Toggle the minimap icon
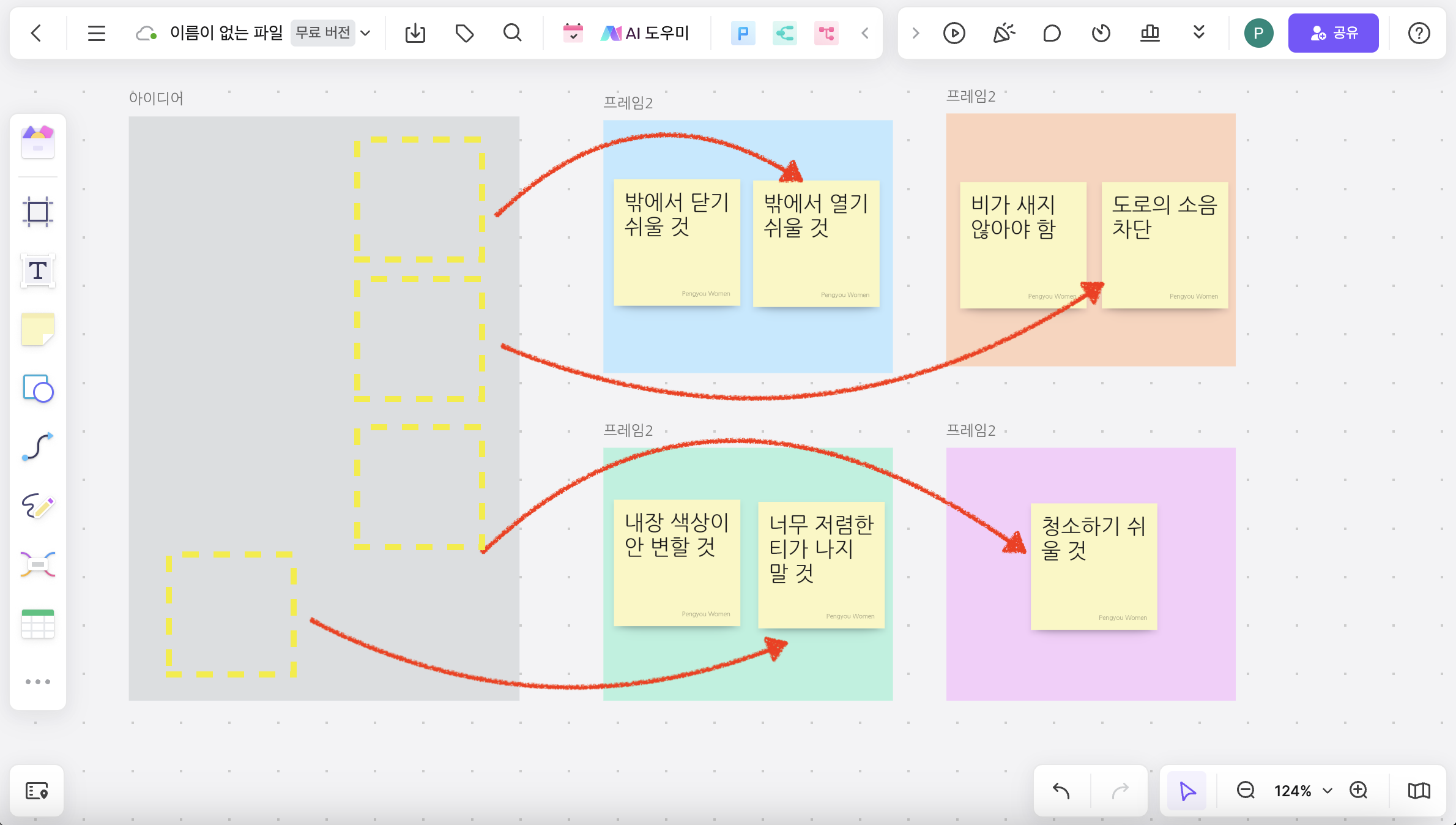 coord(1419,791)
